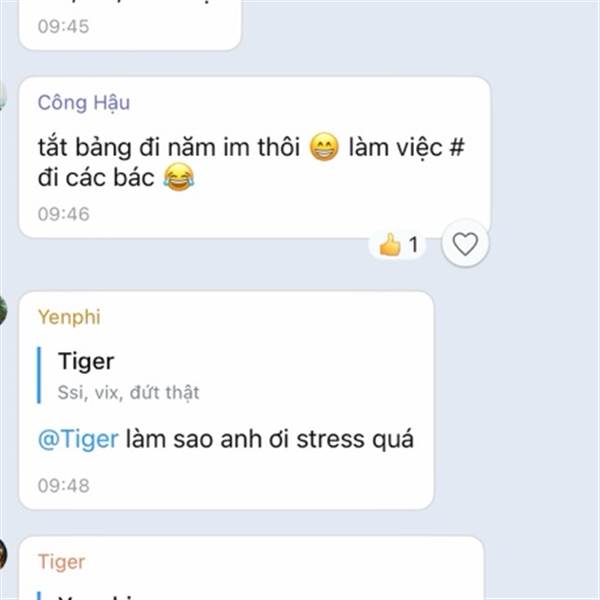The width and height of the screenshot is (600, 600).
Task: Click the quoted reply bar in Tiger's message
Action: point(39,595)
